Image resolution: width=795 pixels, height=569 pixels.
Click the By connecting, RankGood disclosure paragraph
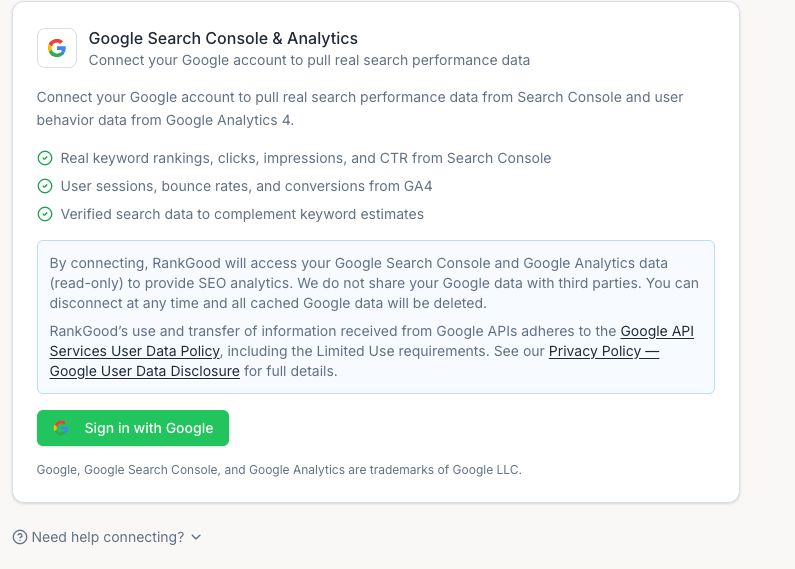pyautogui.click(x=374, y=283)
